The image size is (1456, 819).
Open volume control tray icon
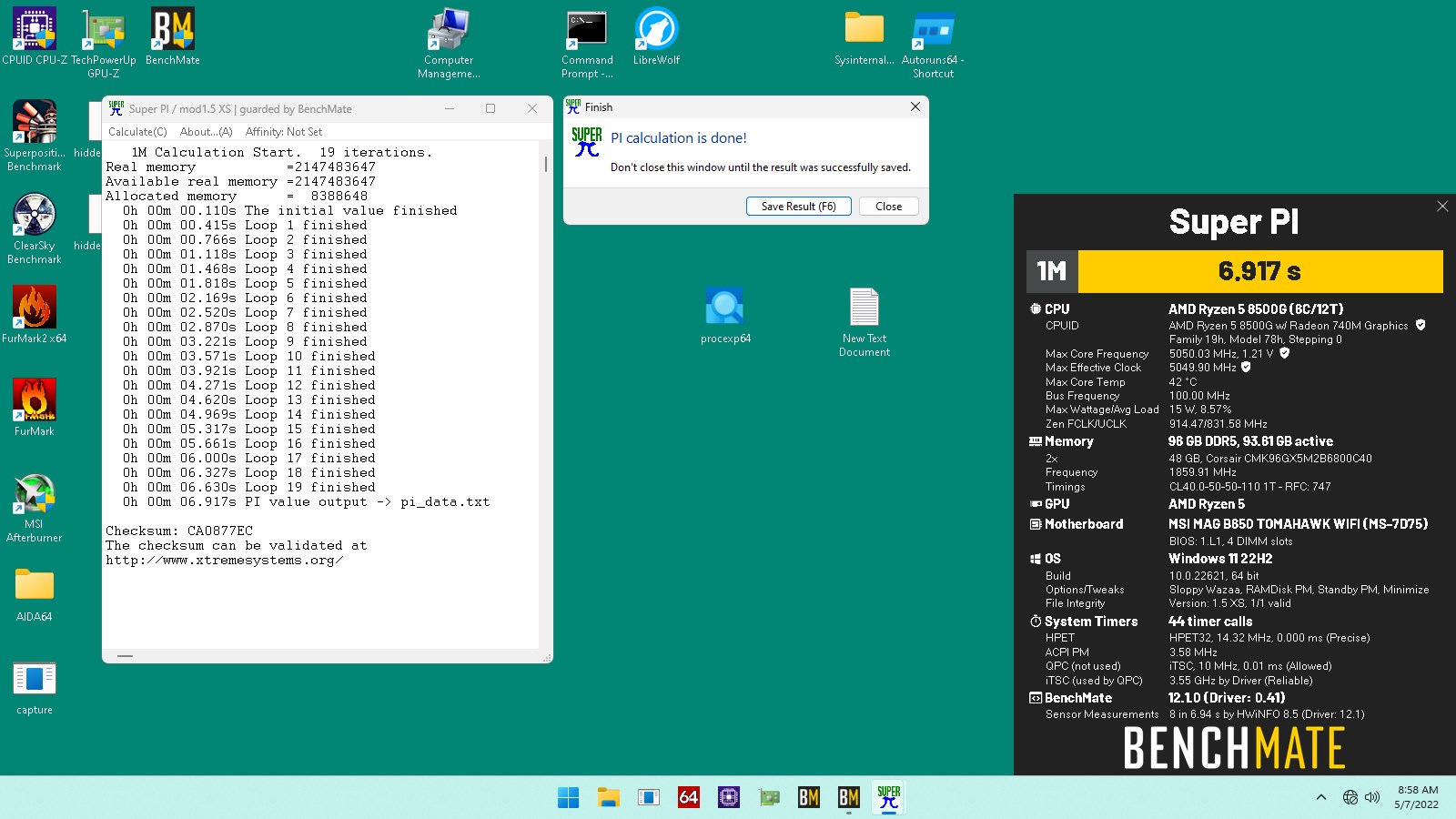point(1372,797)
